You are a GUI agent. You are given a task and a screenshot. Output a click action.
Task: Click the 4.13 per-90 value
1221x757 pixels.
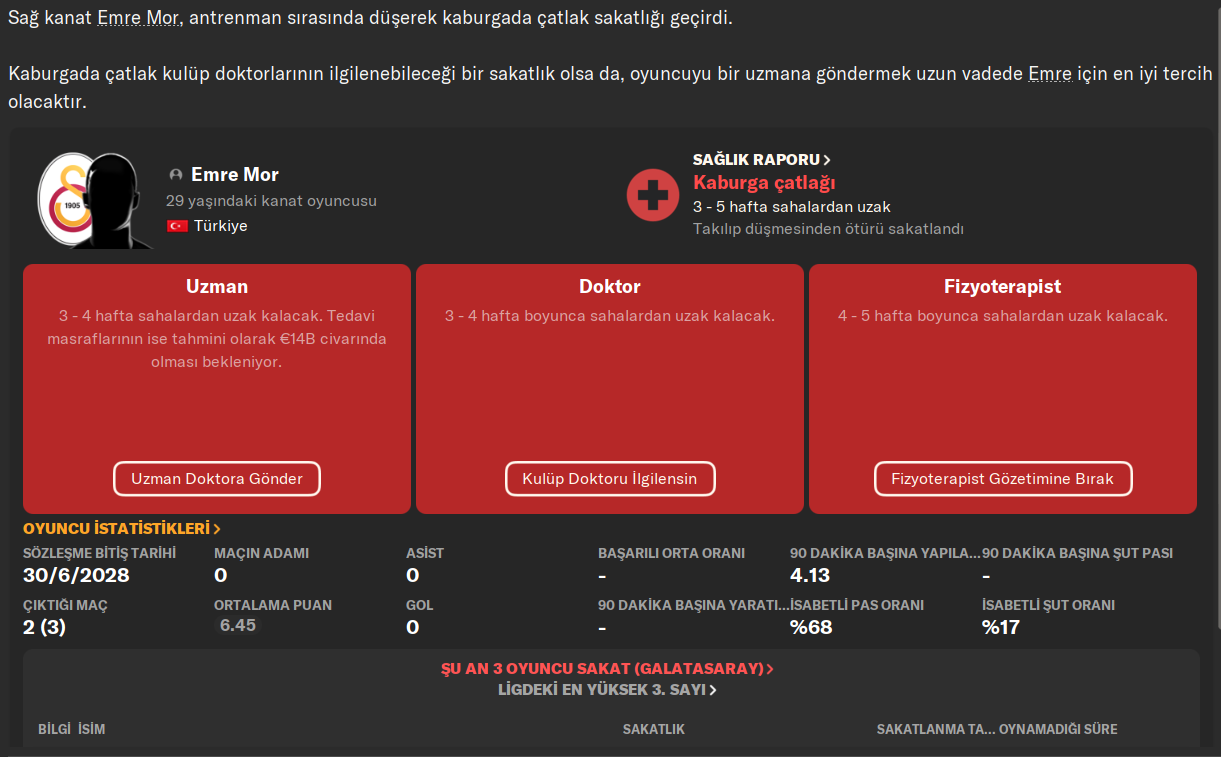tap(810, 576)
